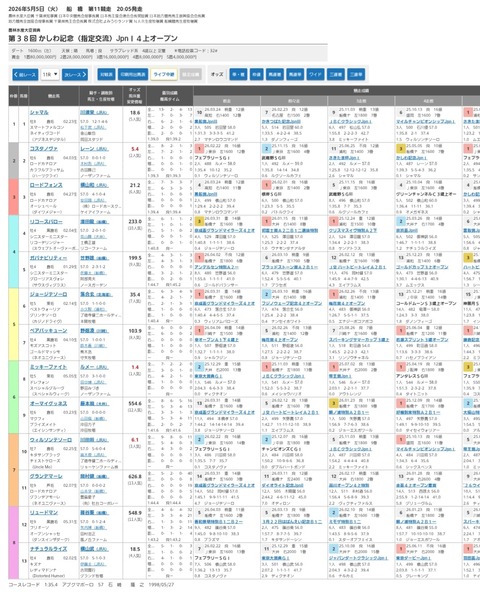Open 京成盃グランドマイラーズ link in リコースパロー's row

224,230
